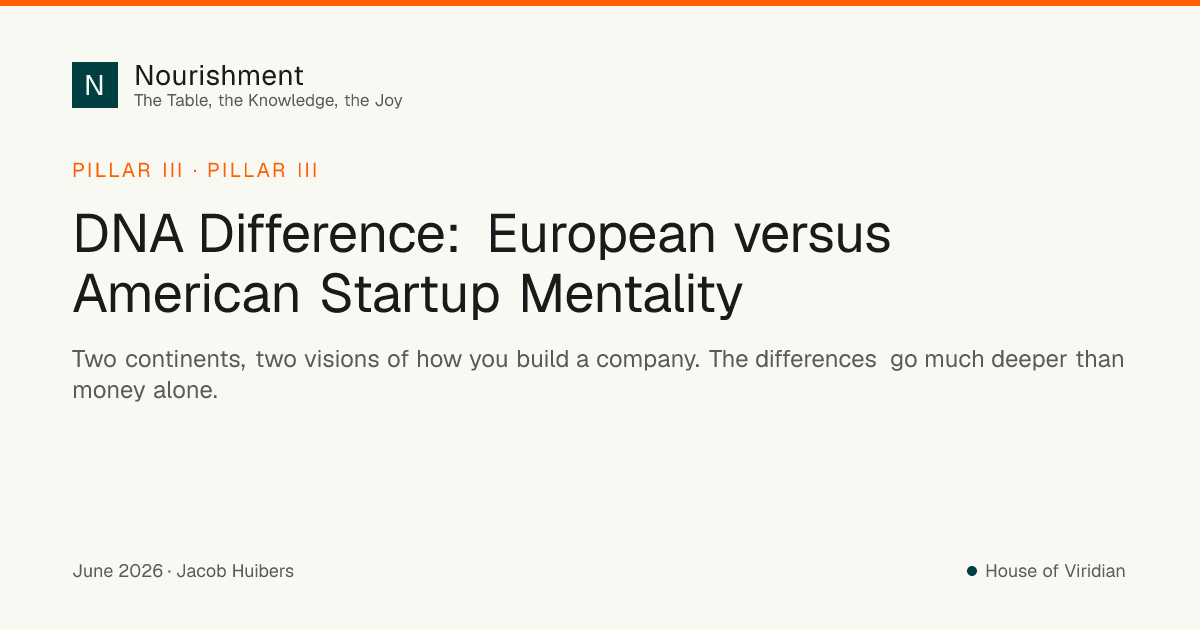Click the American Startup Mentality headline line
1200x630 pixels.
coord(408,294)
